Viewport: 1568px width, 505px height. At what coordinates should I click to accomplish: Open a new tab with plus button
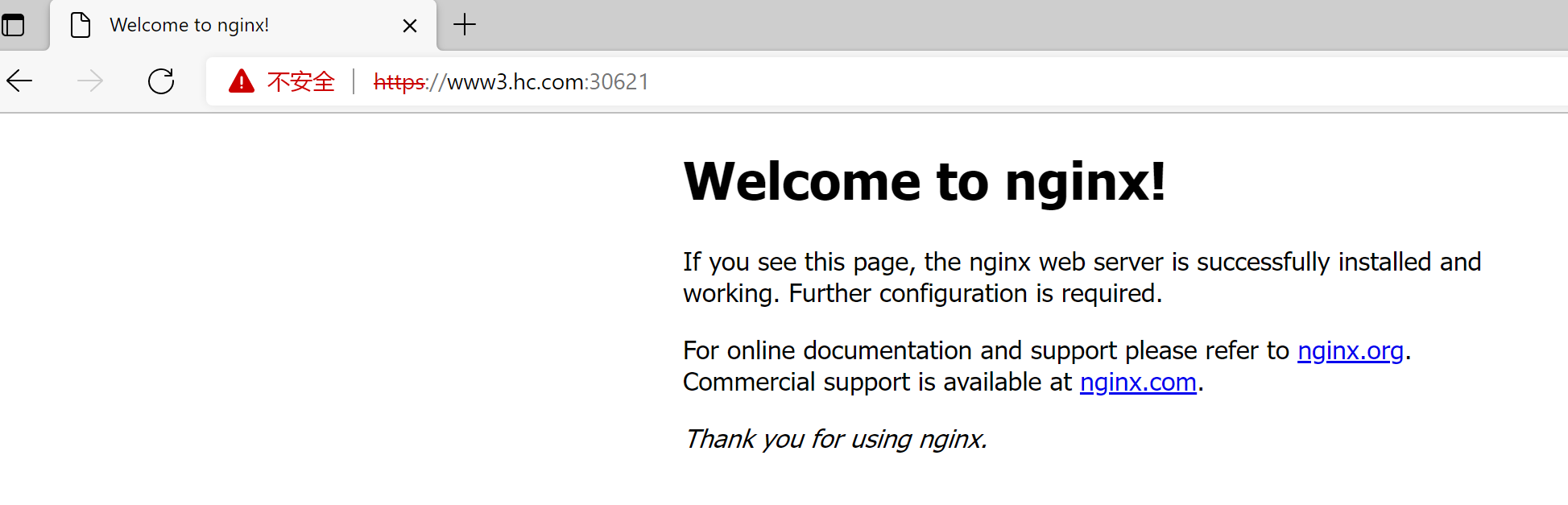[465, 25]
